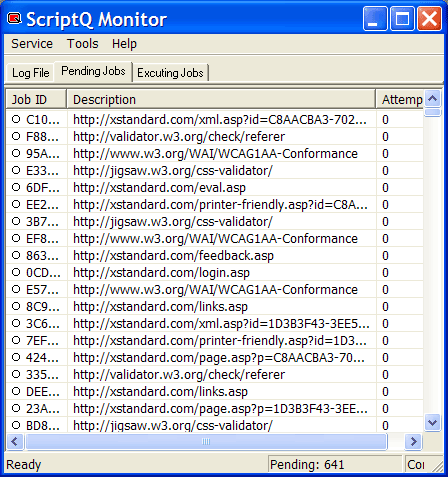Select the xstandard.com/eval.asp job description
The height and width of the screenshot is (477, 448).
159,188
